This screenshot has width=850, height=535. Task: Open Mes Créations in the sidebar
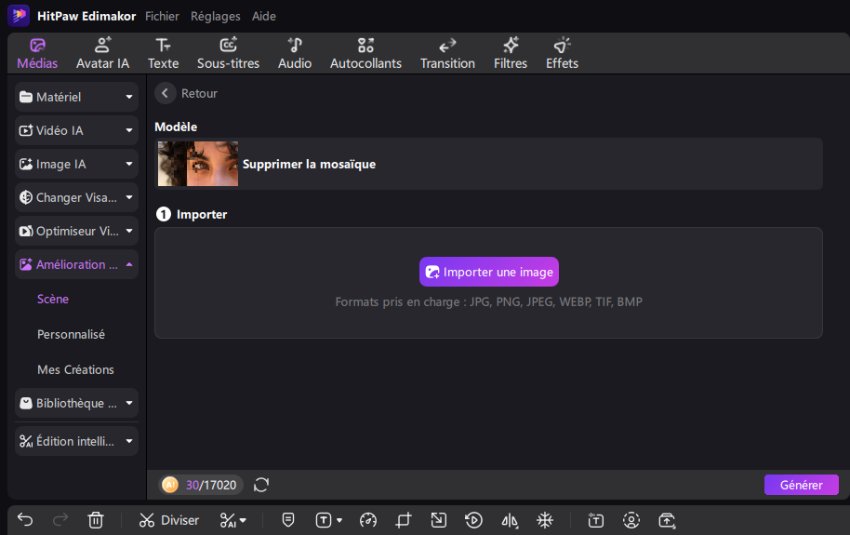tap(75, 370)
